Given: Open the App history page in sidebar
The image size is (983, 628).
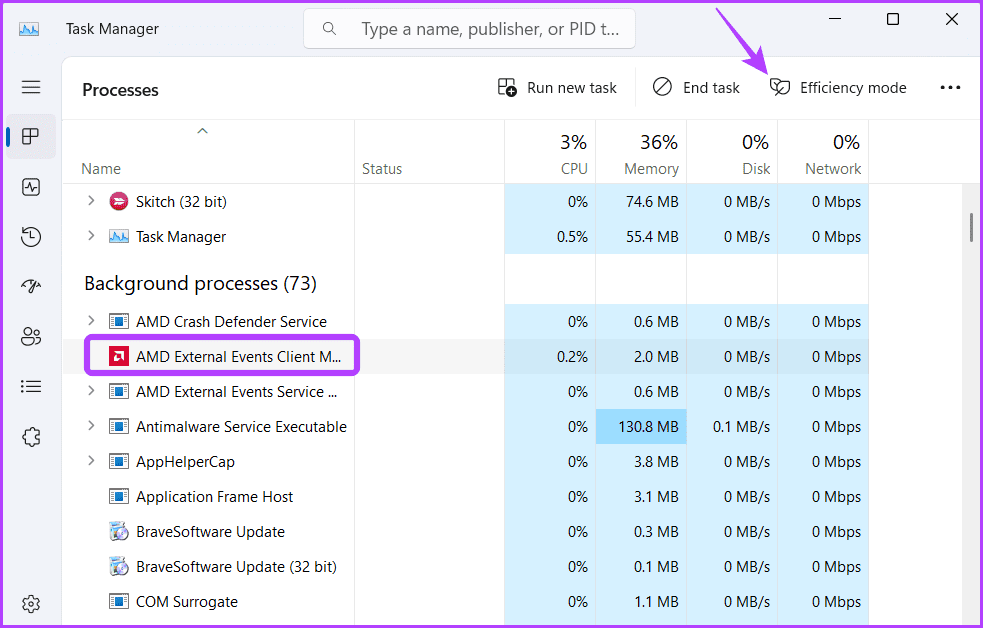Looking at the screenshot, I should [x=31, y=237].
